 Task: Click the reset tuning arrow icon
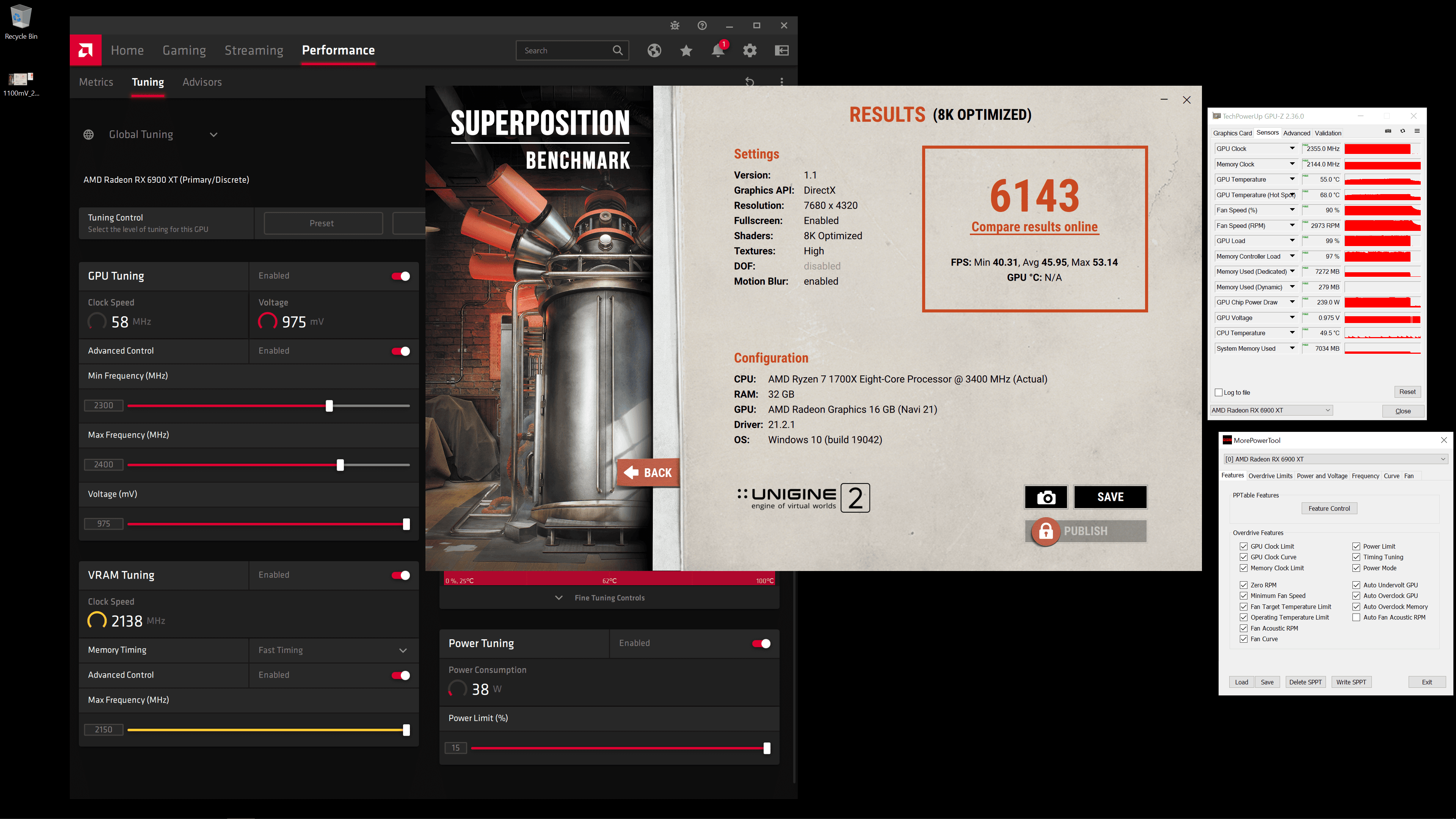[x=750, y=82]
